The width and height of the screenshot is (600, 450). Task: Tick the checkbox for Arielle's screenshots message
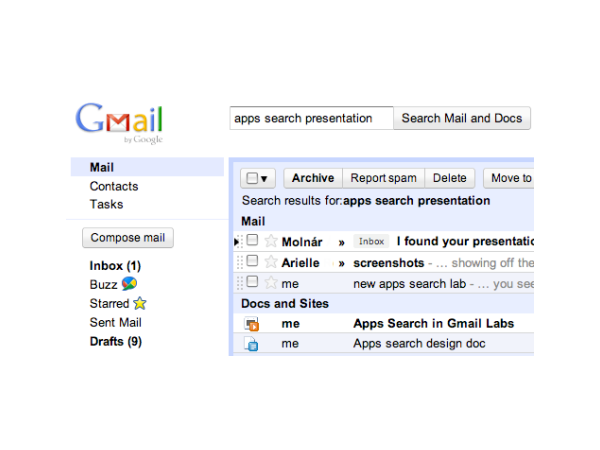[252, 261]
